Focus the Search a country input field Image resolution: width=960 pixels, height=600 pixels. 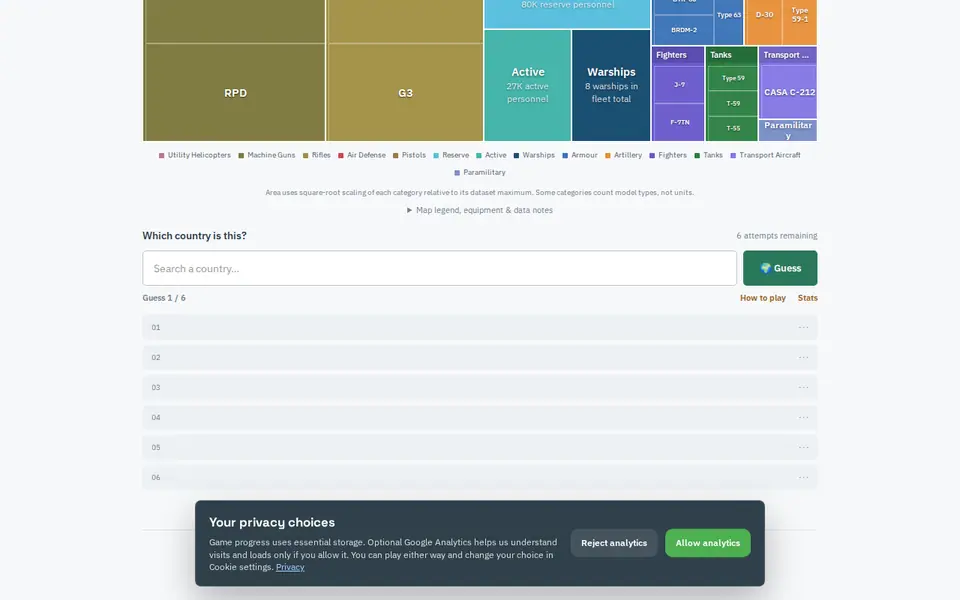(440, 268)
